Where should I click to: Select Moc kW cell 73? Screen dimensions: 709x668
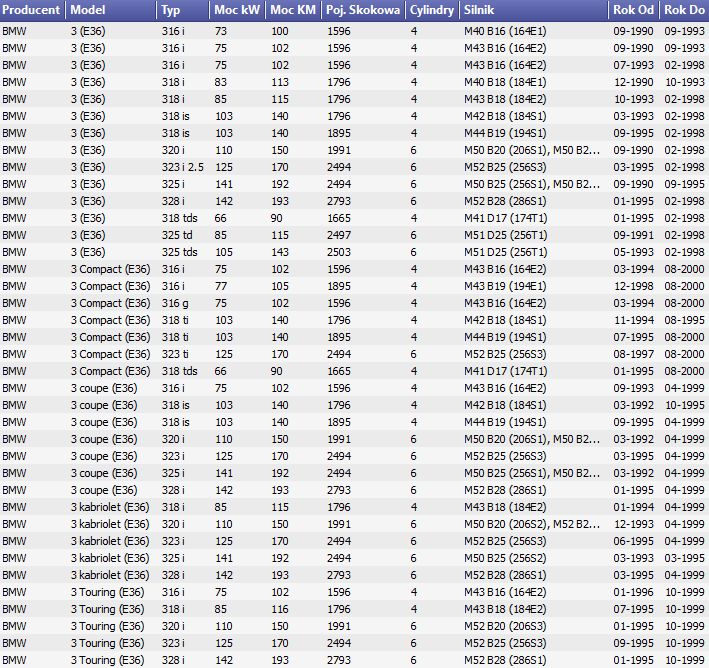point(221,31)
